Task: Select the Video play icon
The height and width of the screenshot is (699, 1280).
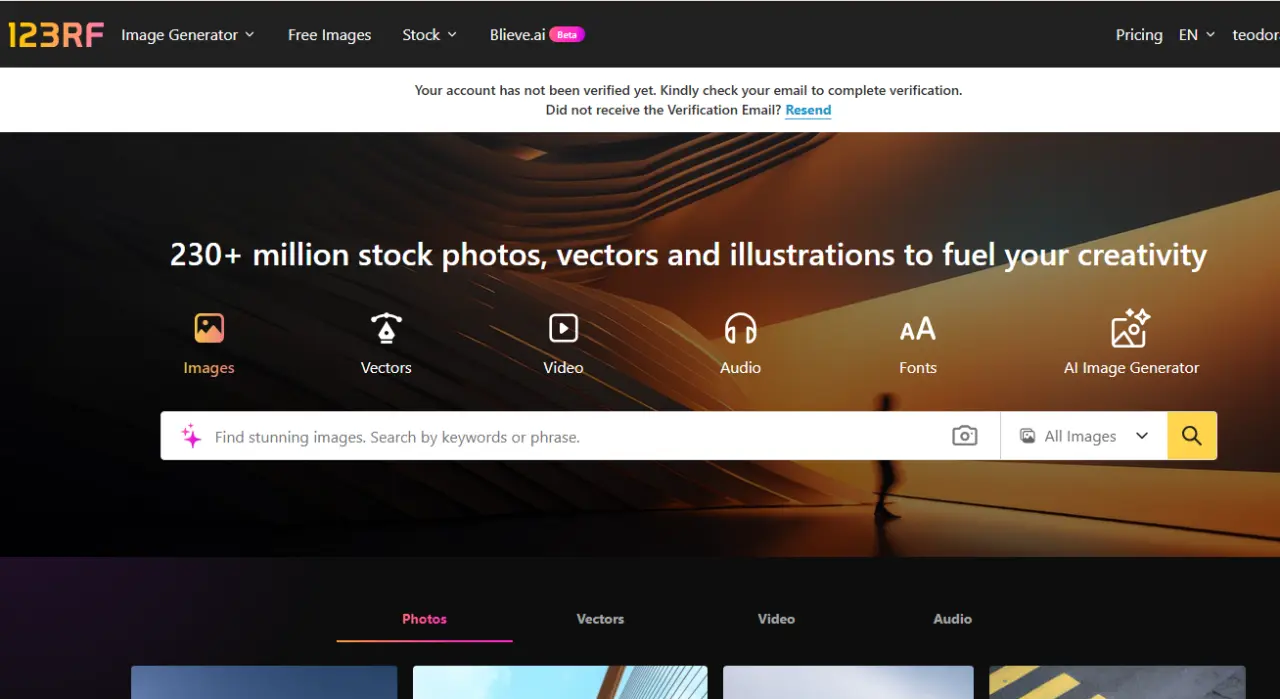Action: (x=563, y=328)
